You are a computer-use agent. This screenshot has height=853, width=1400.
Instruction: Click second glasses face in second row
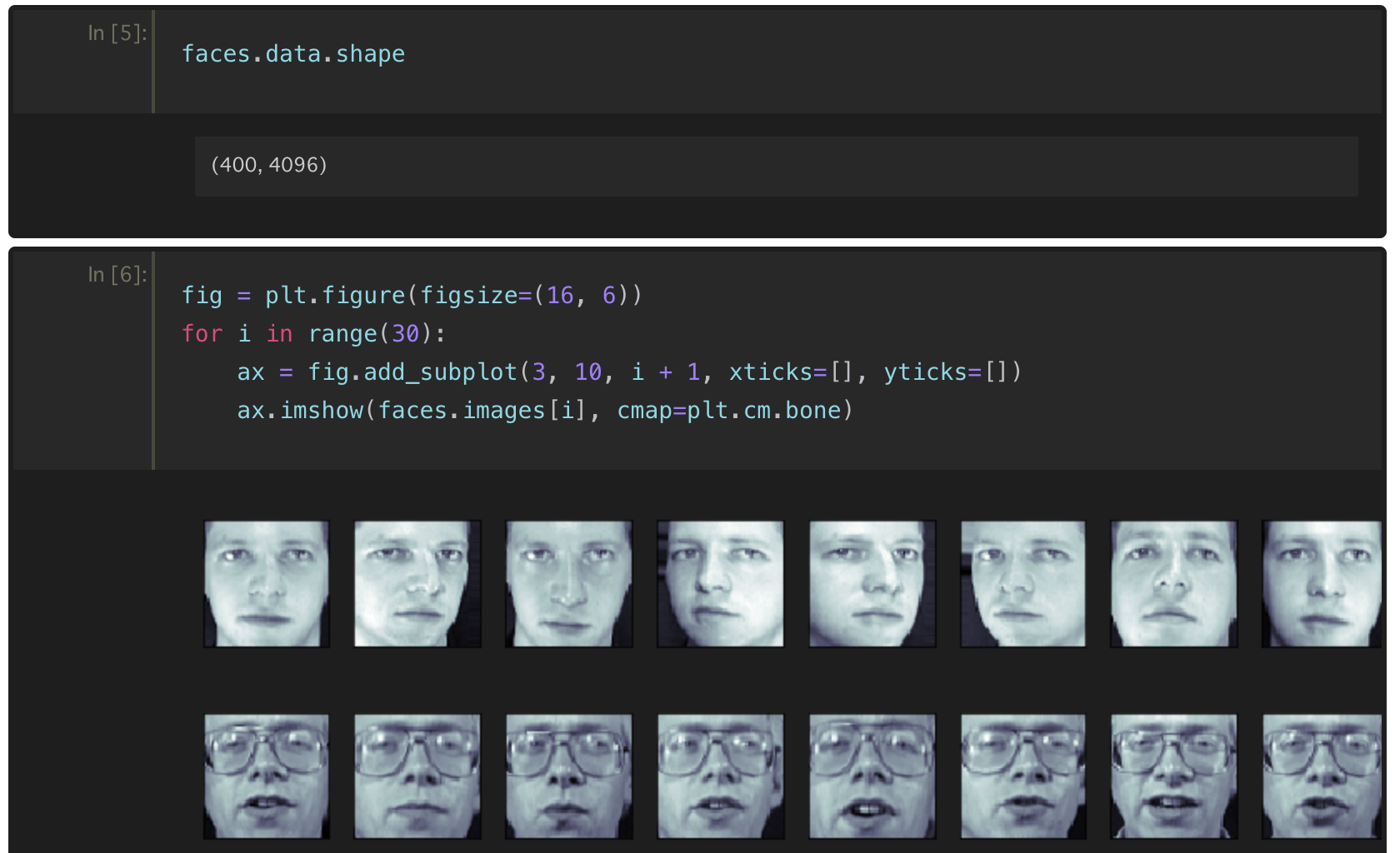[417, 776]
